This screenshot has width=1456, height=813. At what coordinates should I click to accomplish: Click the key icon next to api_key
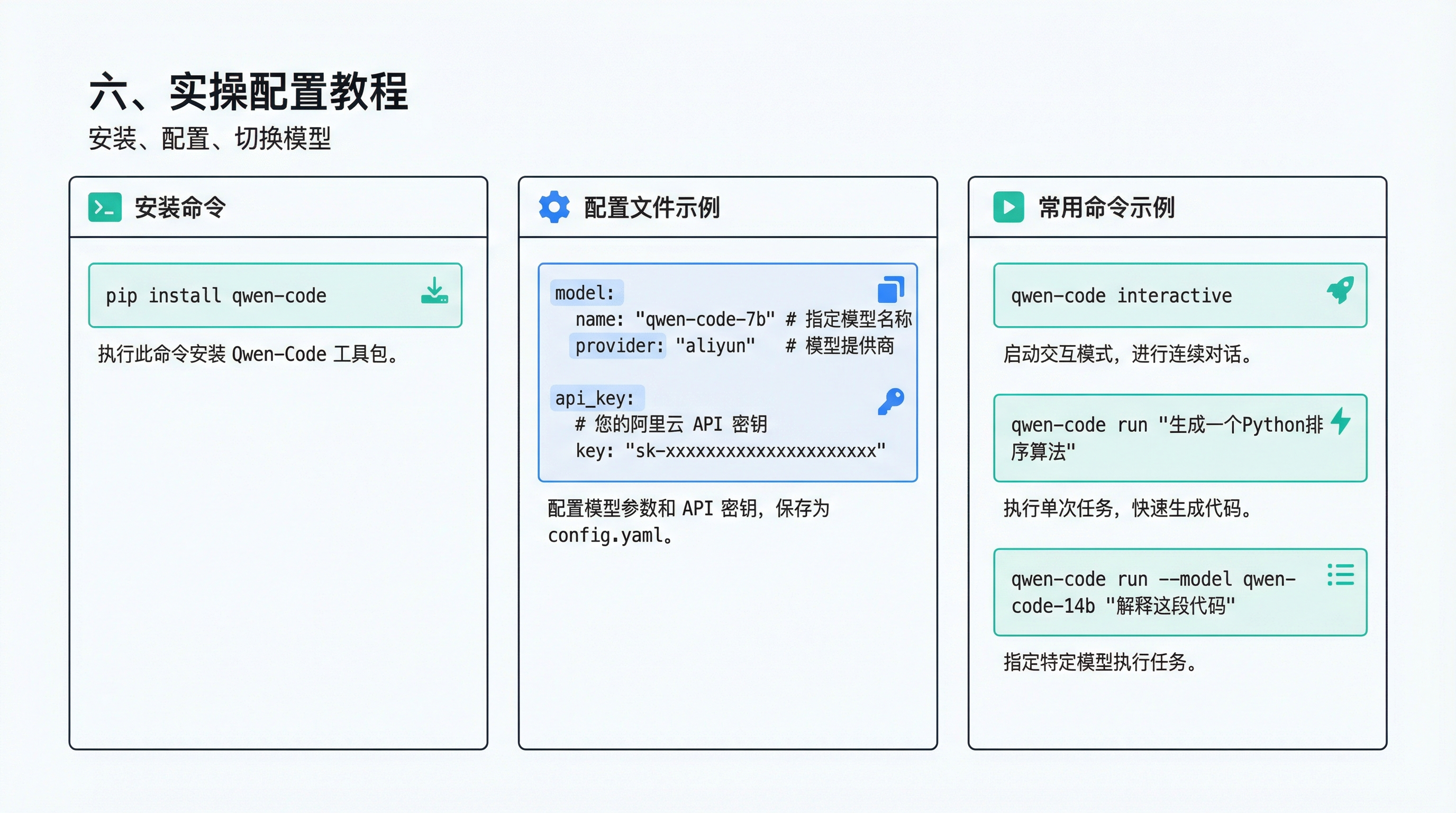click(891, 401)
